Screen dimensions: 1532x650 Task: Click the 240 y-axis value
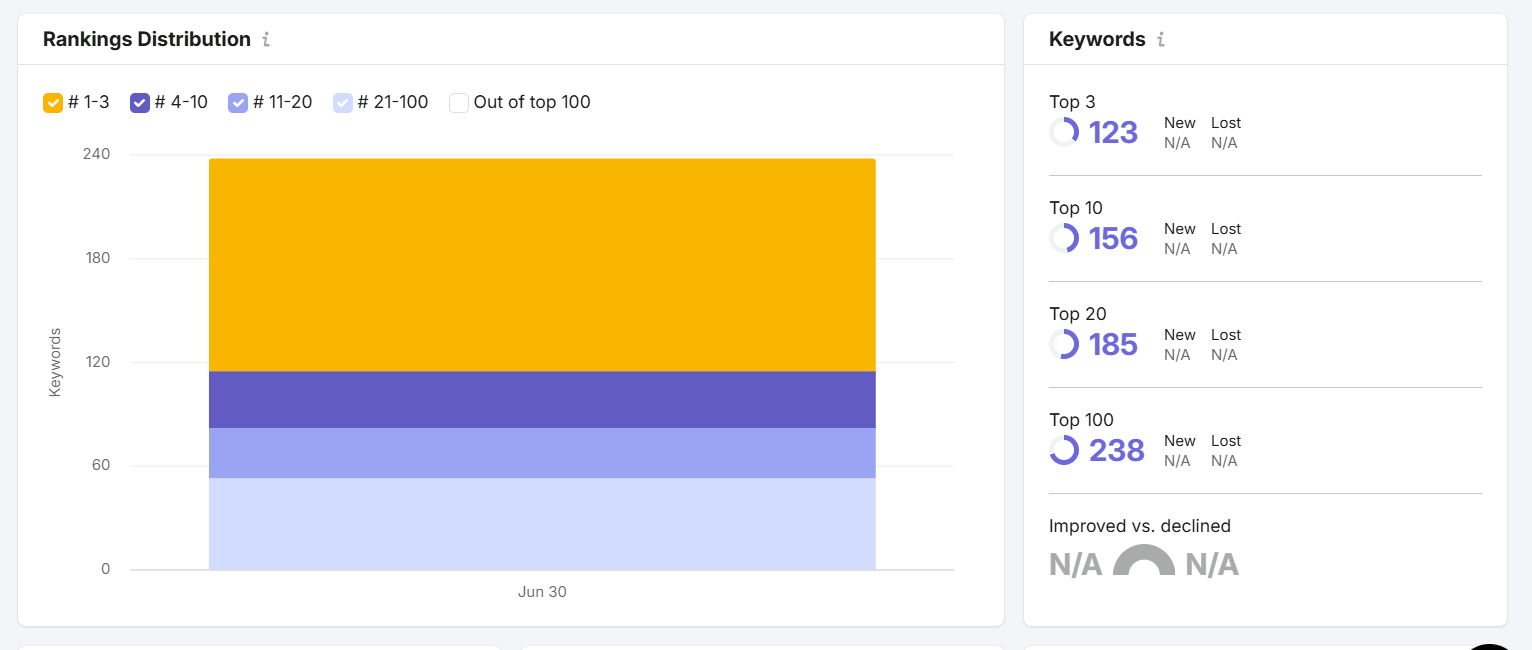(97, 154)
